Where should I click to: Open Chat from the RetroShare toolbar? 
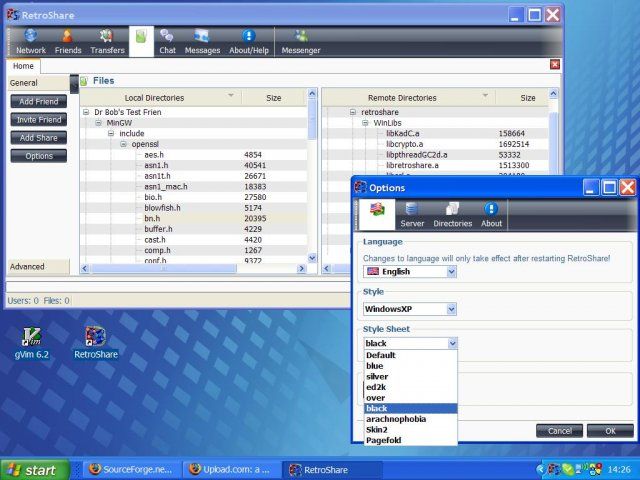pos(167,42)
